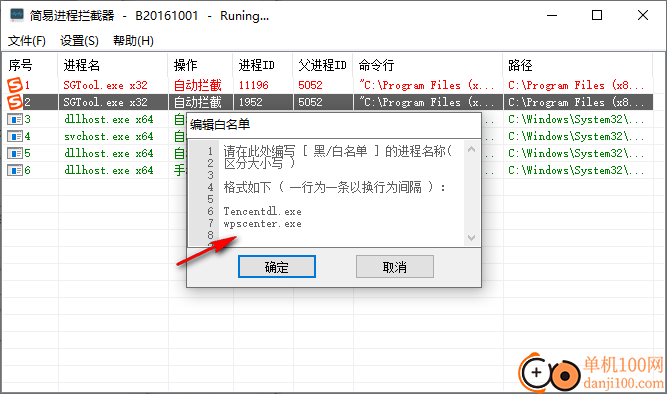667x394 pixels.
Task: Open the 文件(F) menu
Action: coord(27,41)
